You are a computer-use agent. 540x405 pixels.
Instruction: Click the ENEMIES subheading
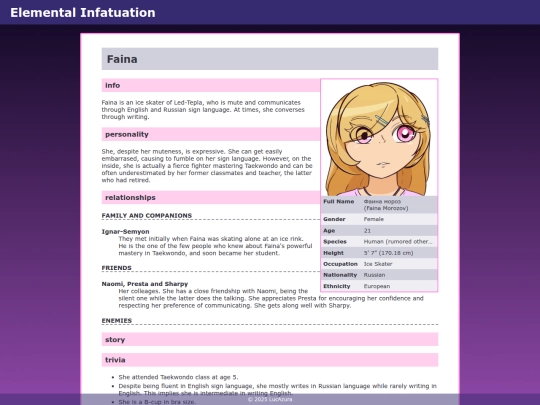point(117,321)
